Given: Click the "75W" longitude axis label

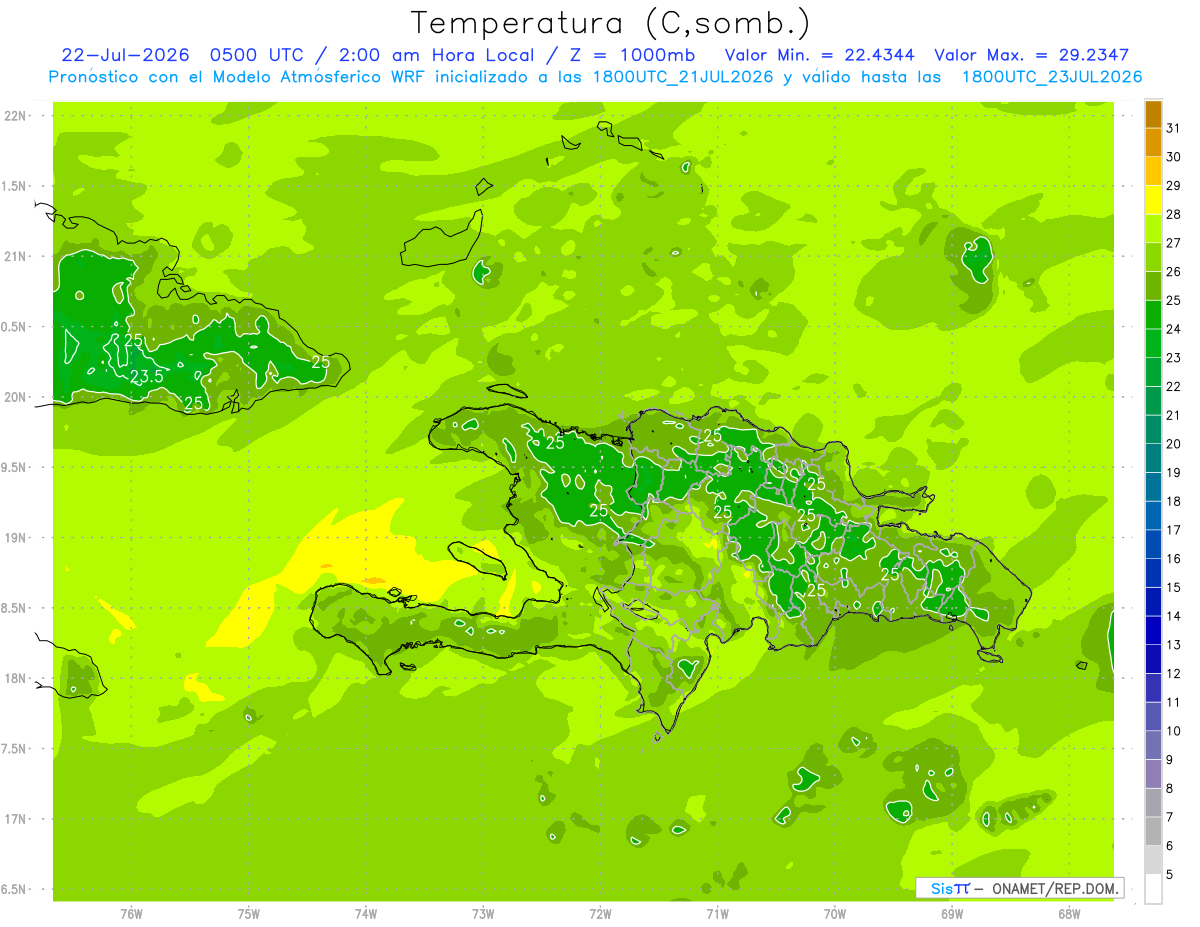Looking at the screenshot, I should point(249,914).
